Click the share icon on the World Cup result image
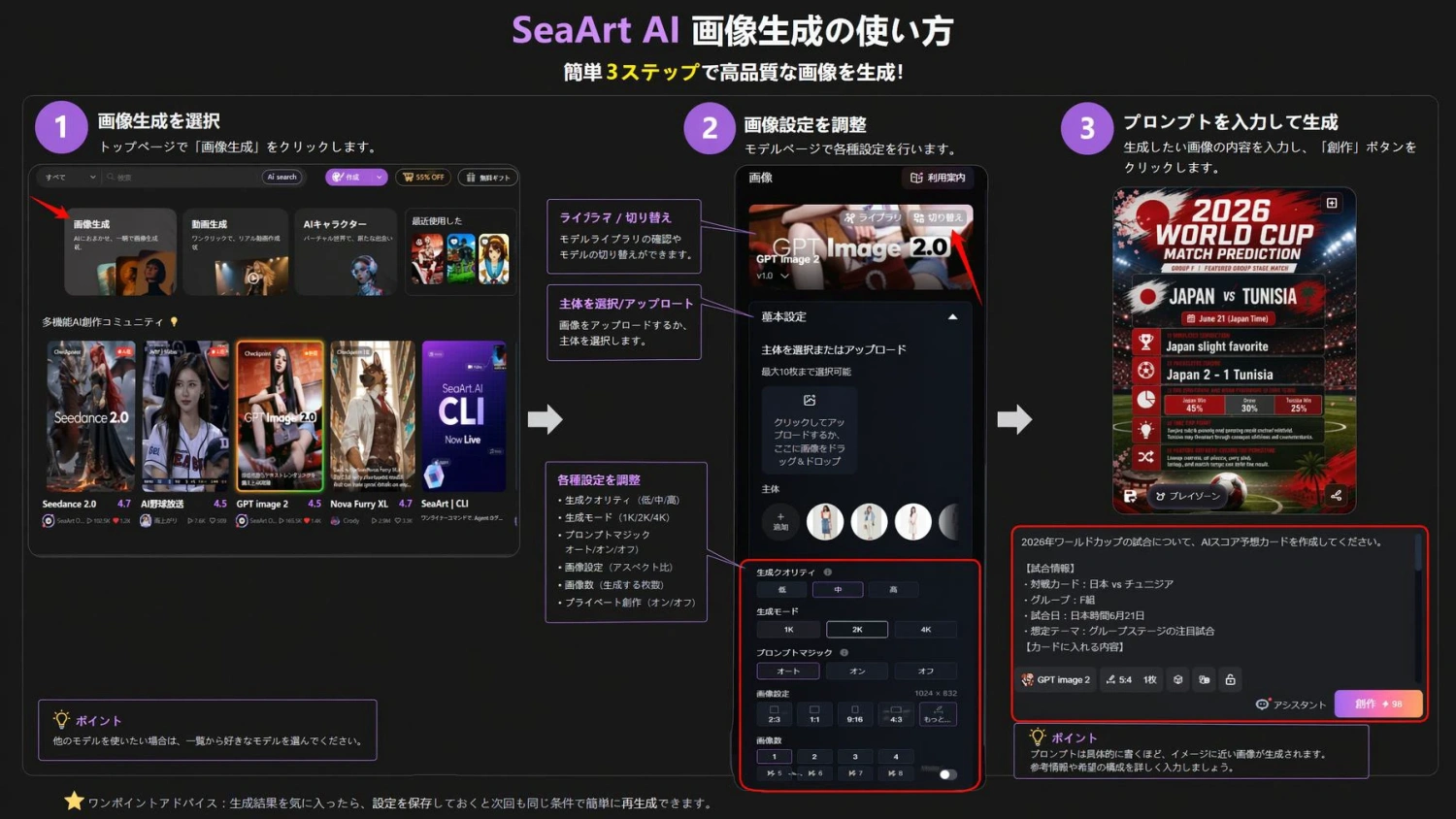 pos(1336,495)
